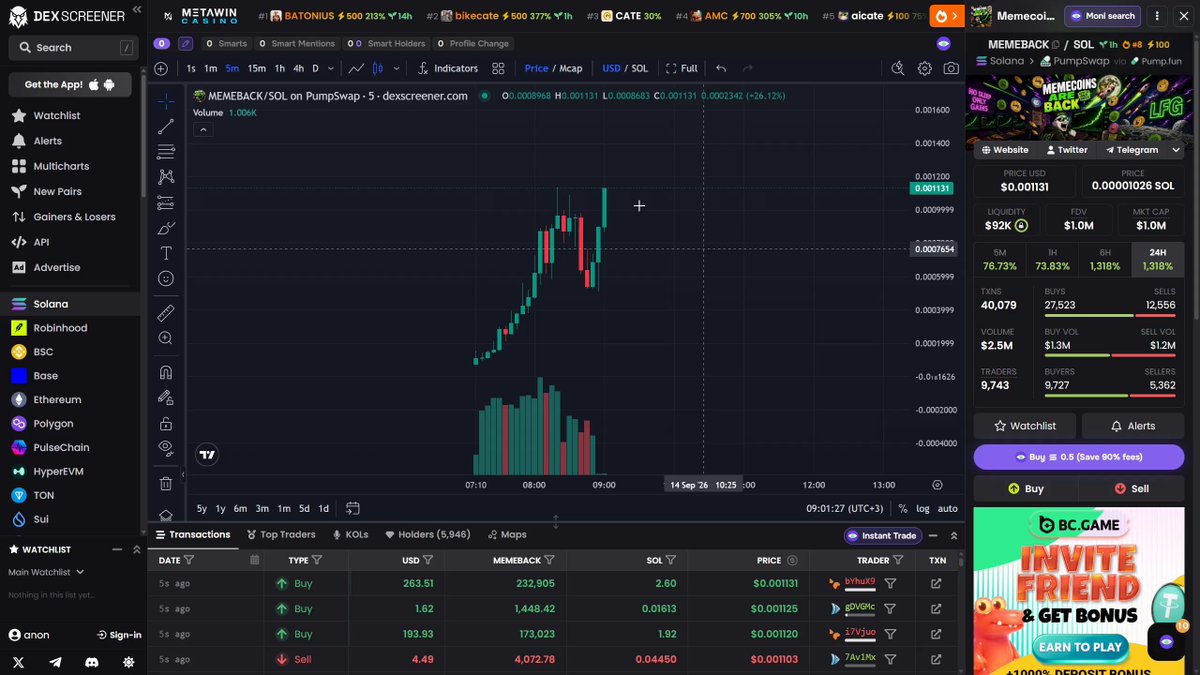Collapse the volume indicator chevron
The width and height of the screenshot is (1200, 675).
point(202,128)
